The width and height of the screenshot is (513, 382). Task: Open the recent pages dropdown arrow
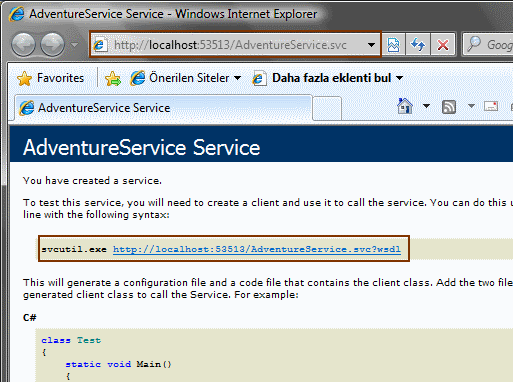point(74,45)
